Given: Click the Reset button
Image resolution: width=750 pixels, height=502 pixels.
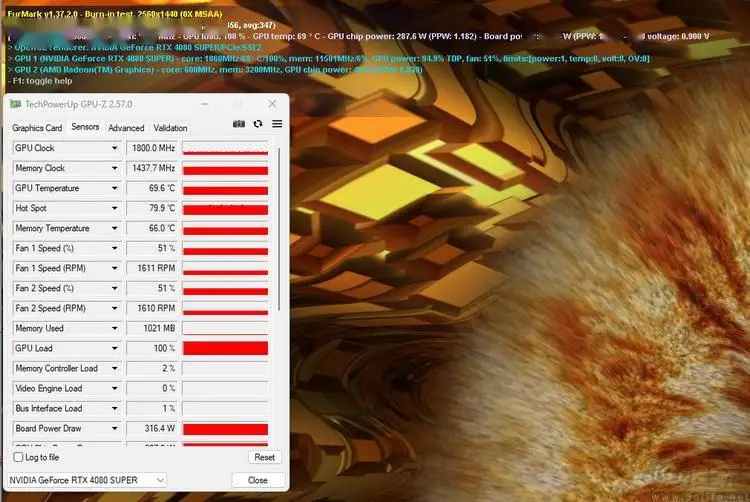Looking at the screenshot, I should (x=265, y=457).
